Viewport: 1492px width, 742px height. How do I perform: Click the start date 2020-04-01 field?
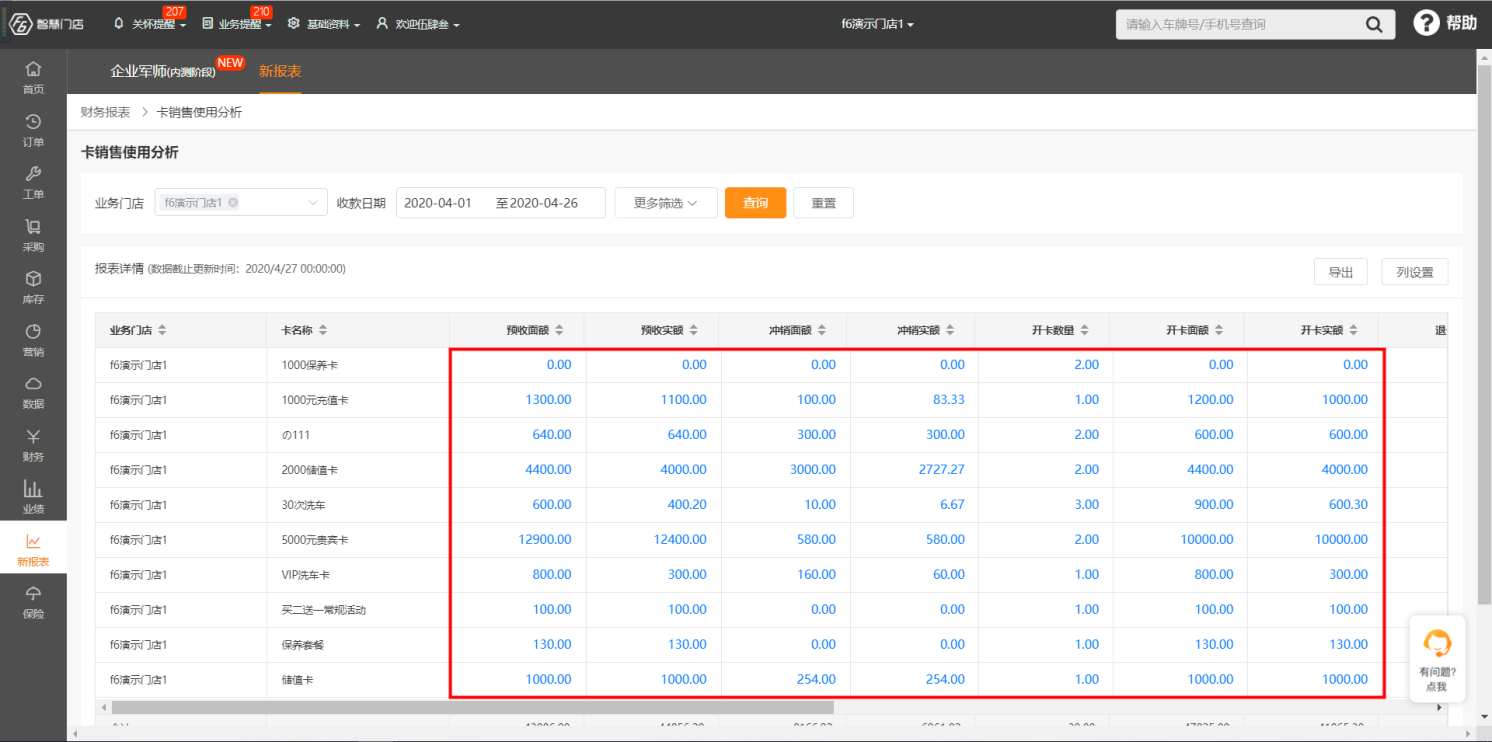coord(438,203)
